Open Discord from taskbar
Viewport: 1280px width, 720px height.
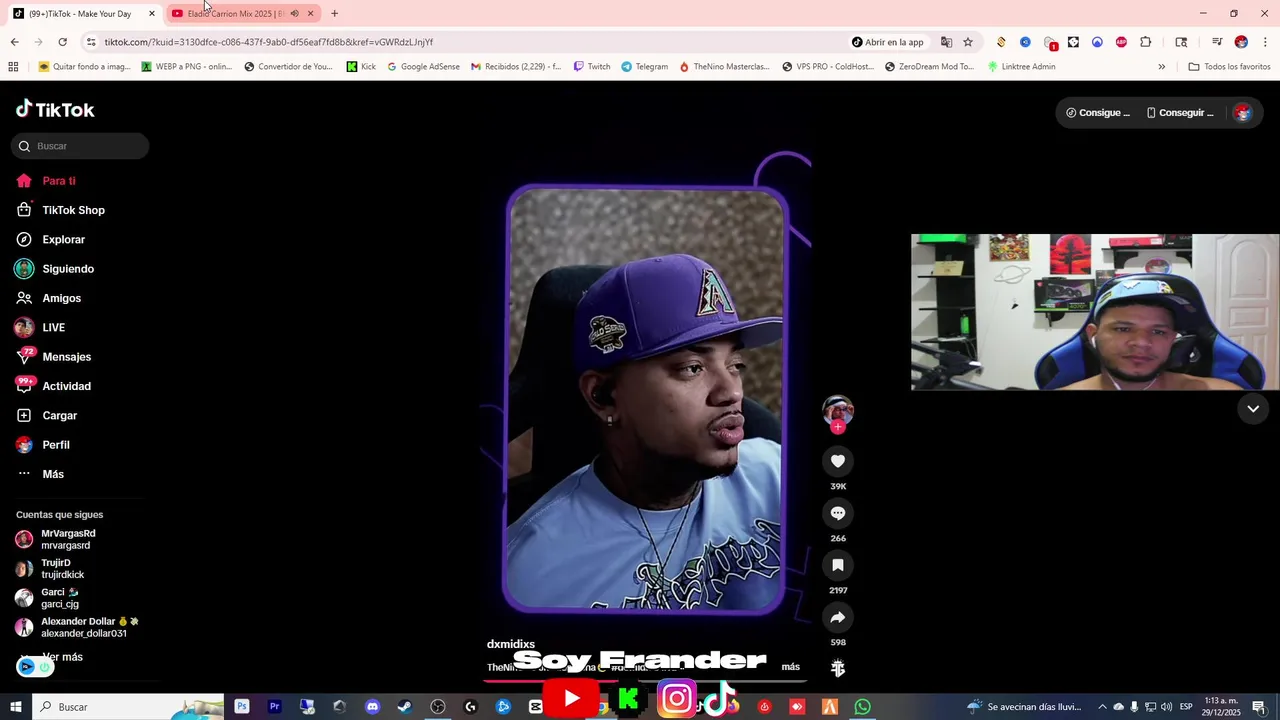372,707
